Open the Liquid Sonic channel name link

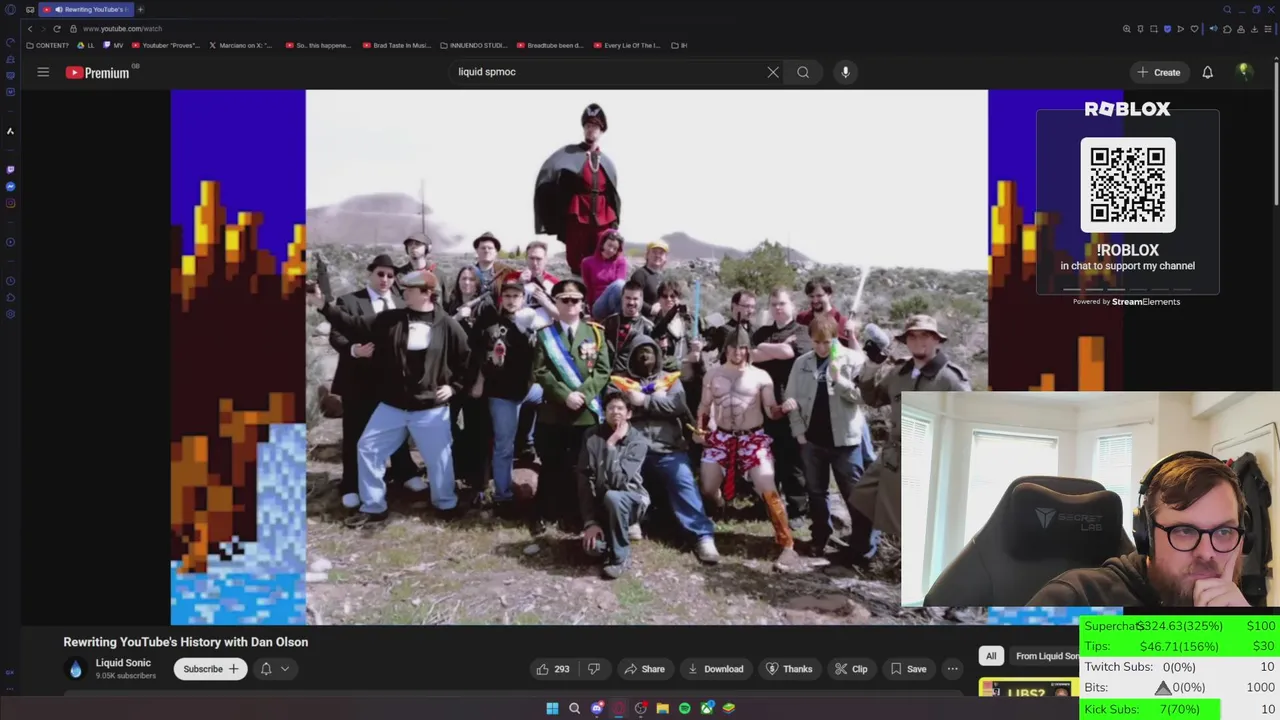pos(123,663)
